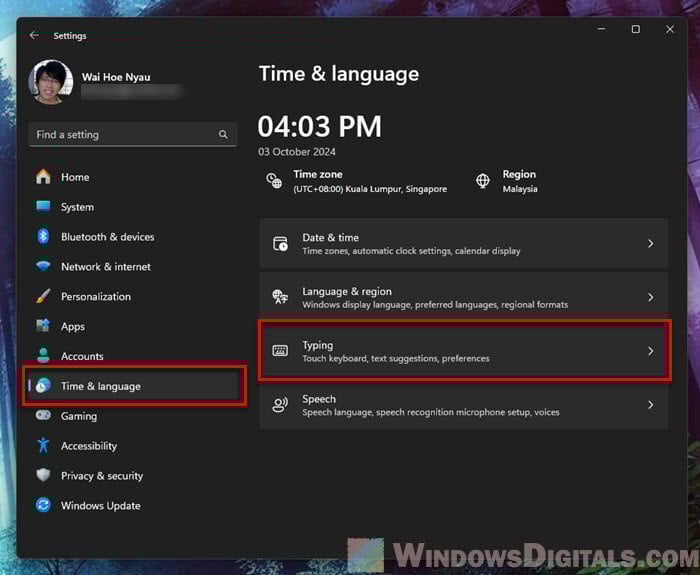Open Privacy & security
Viewport: 700px width, 575px height.
point(133,476)
